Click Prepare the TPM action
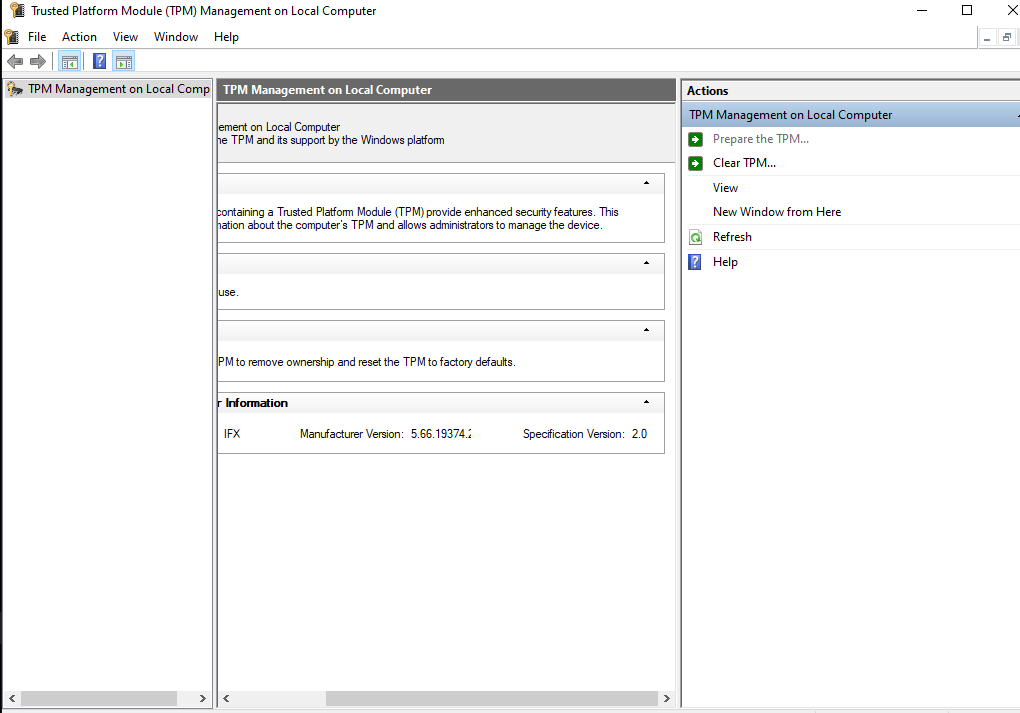Image resolution: width=1020 pixels, height=713 pixels. (760, 139)
